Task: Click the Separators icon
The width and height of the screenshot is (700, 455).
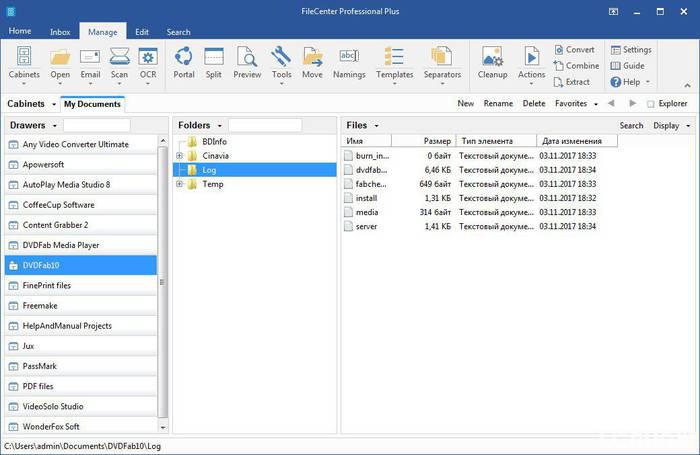Action: coord(442,65)
